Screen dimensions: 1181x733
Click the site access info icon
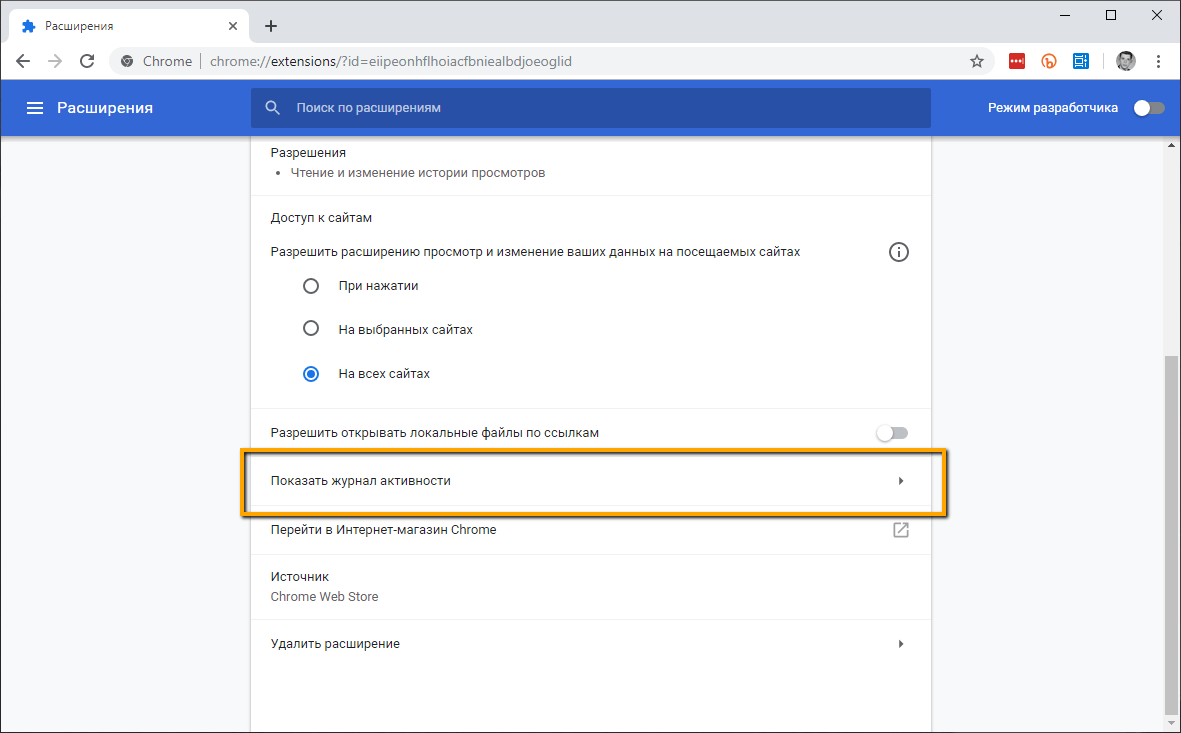click(x=898, y=252)
